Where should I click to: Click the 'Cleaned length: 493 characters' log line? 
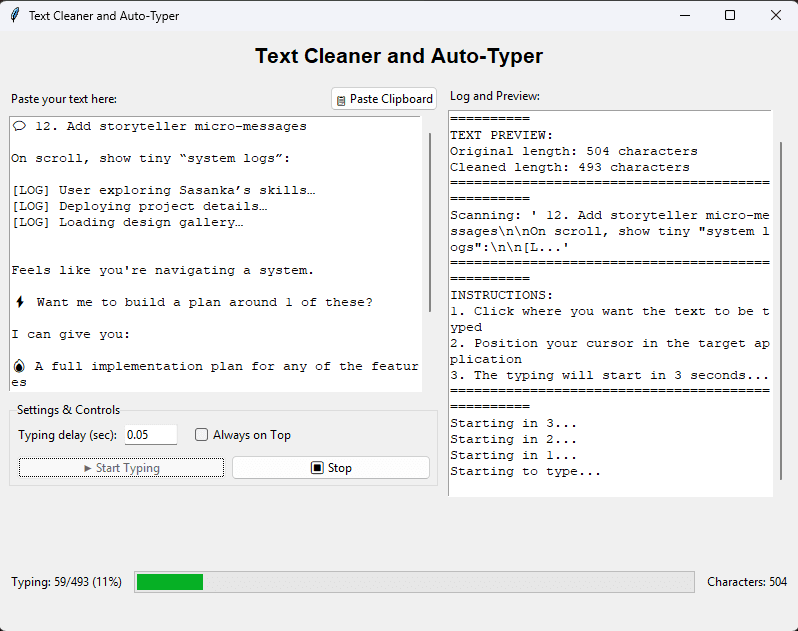click(x=569, y=167)
